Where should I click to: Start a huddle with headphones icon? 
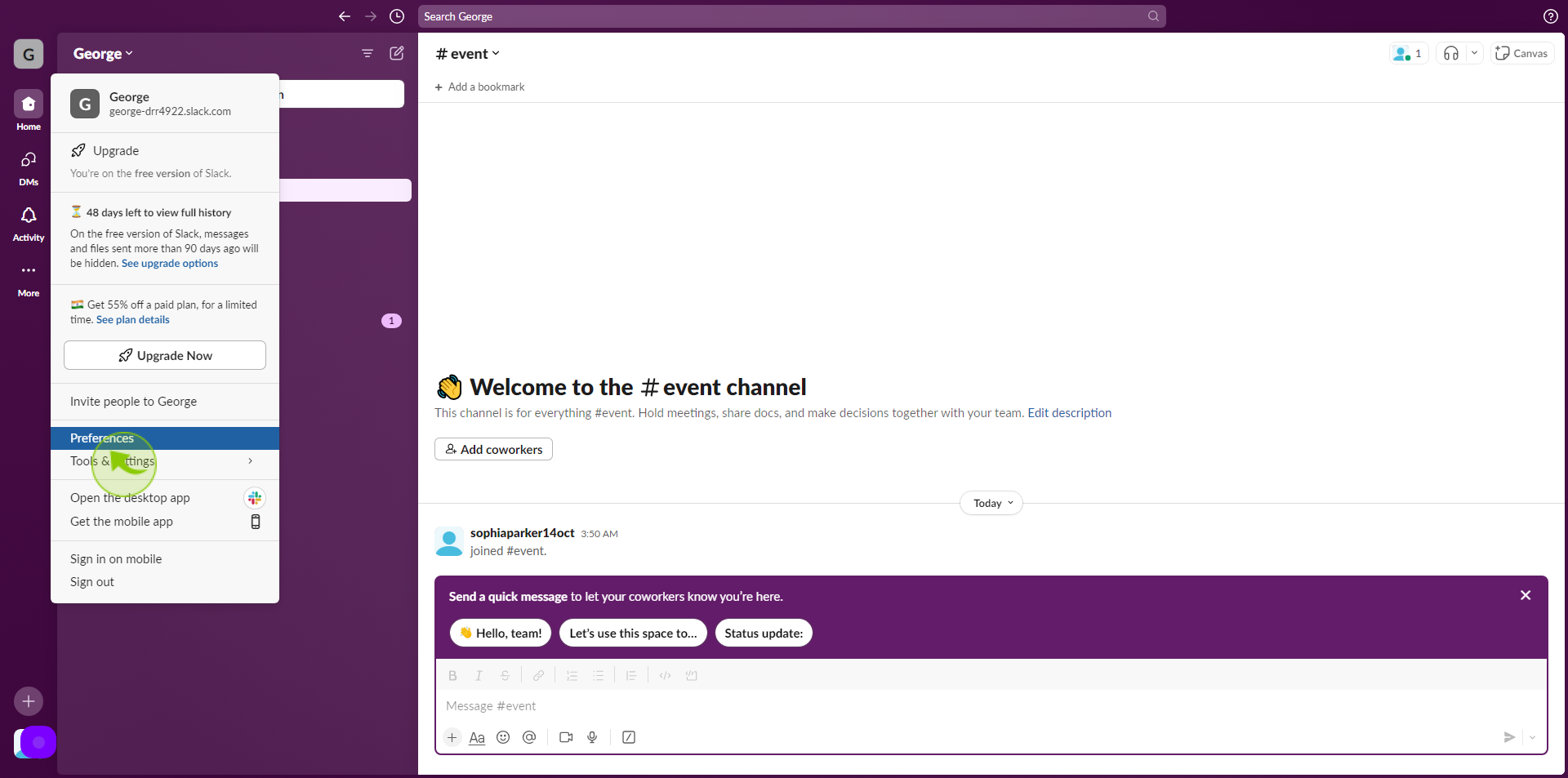point(1451,53)
